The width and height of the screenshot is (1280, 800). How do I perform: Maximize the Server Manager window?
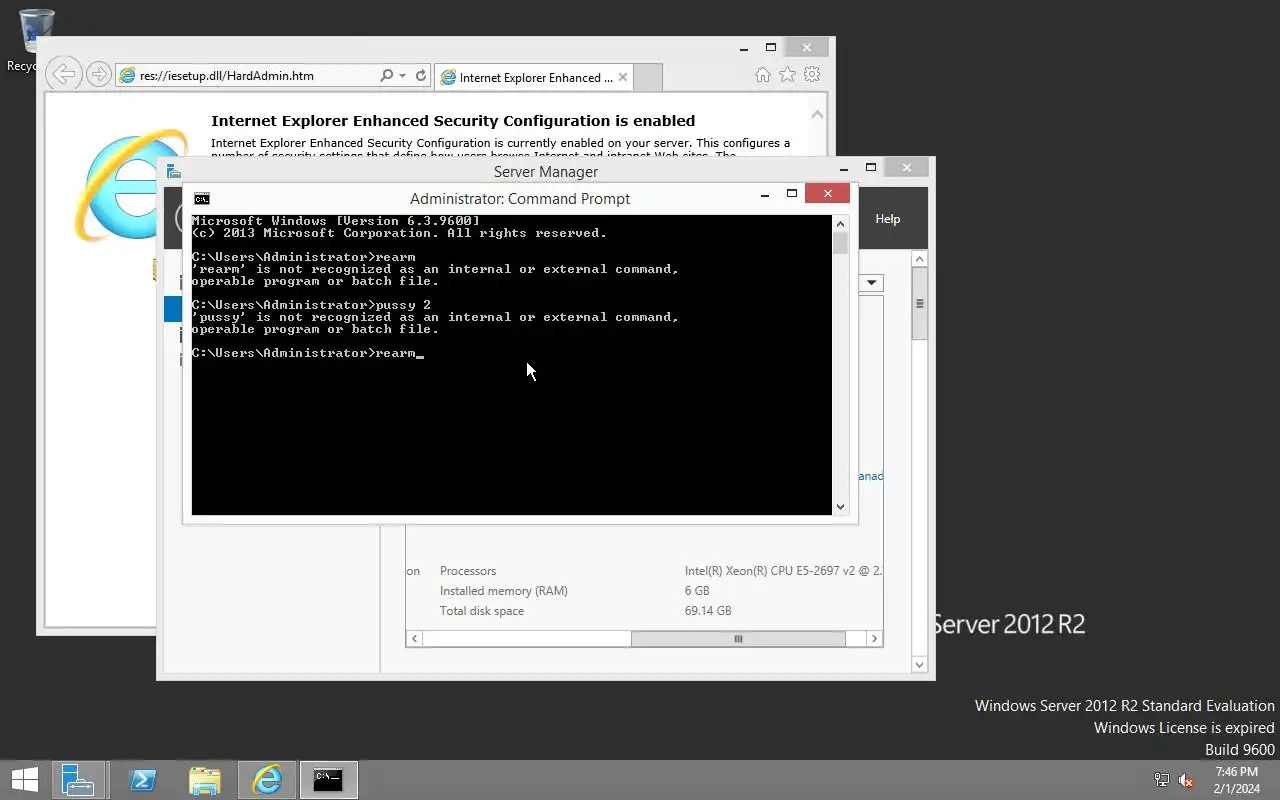pos(870,167)
